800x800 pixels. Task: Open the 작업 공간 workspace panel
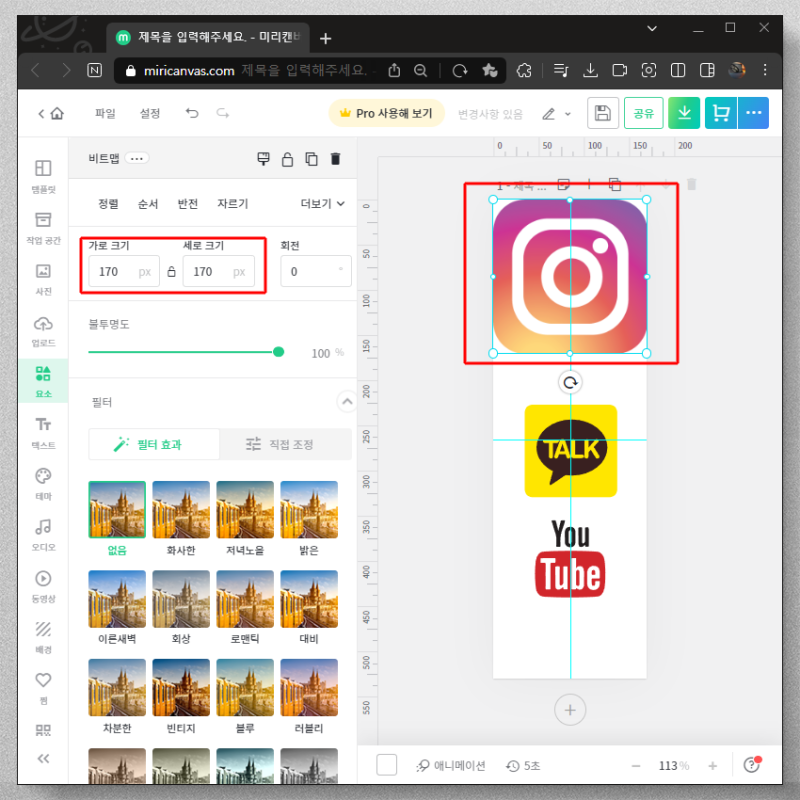click(43, 228)
